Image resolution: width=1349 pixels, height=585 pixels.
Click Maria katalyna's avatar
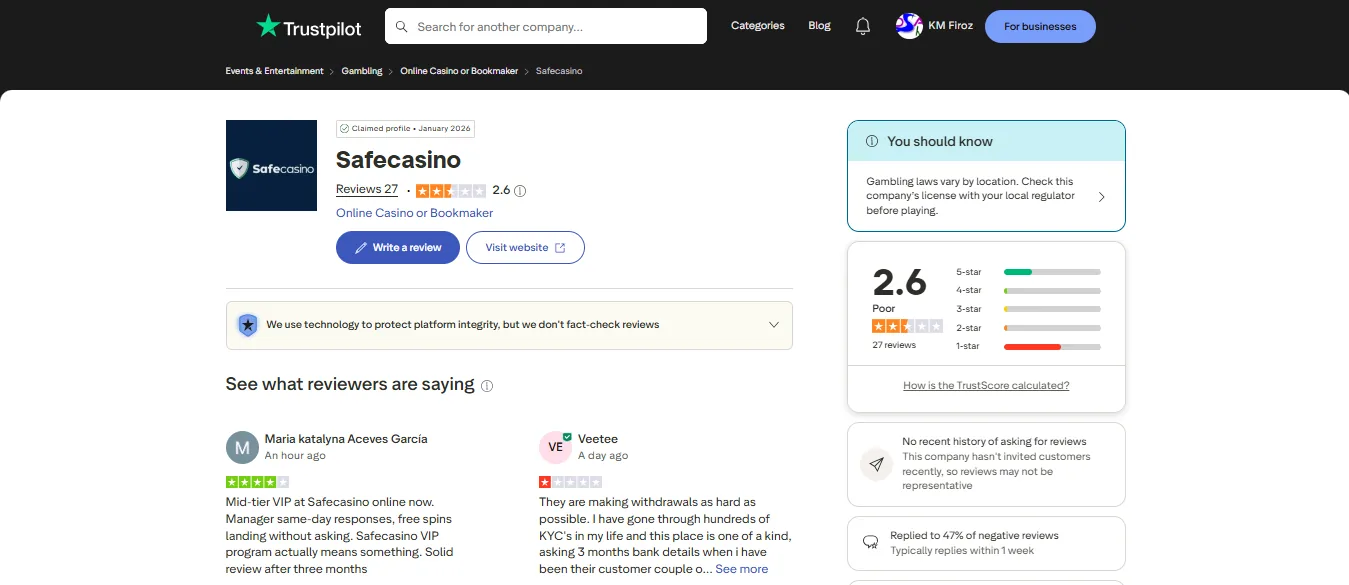(x=242, y=448)
